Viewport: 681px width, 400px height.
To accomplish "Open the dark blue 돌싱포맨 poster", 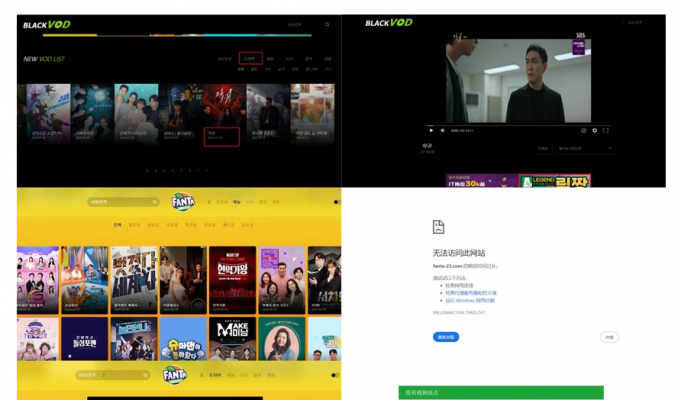I will [x=84, y=338].
